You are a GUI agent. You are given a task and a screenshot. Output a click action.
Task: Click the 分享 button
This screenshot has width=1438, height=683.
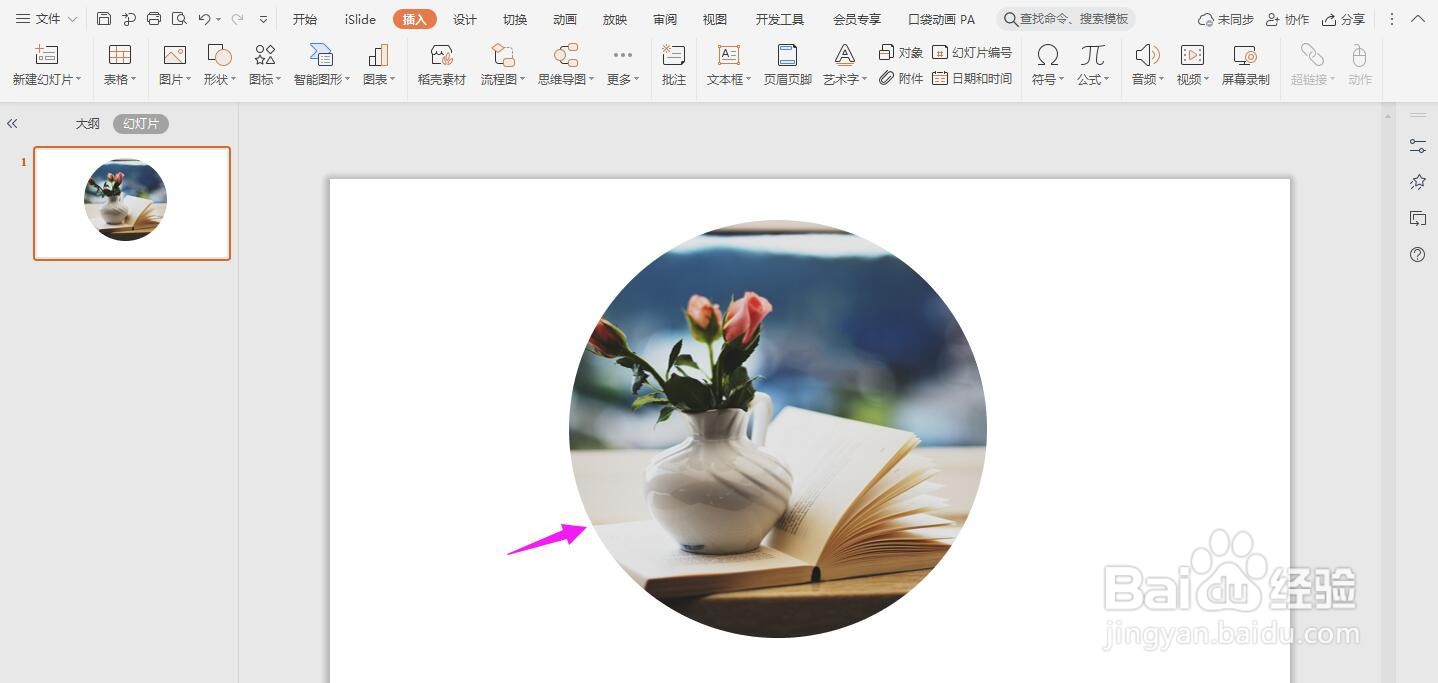[1343, 19]
